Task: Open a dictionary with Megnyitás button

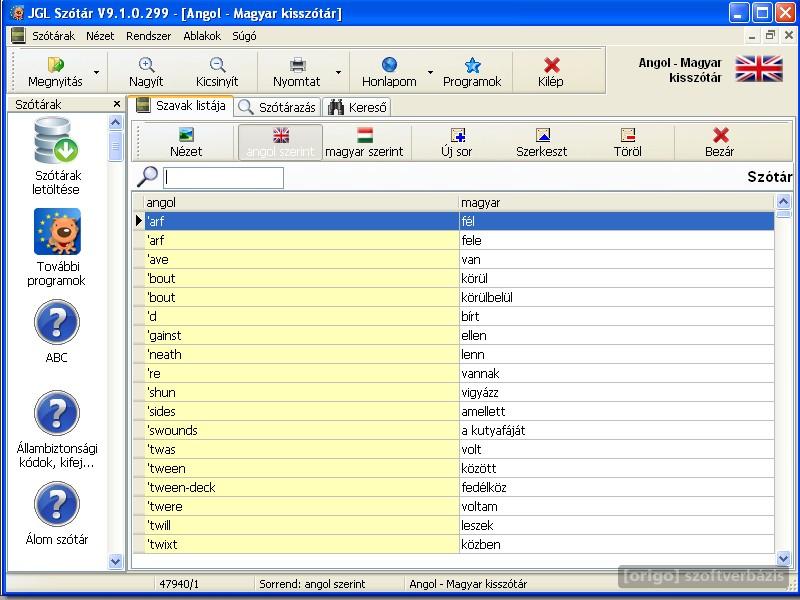Action: pyautogui.click(x=55, y=71)
